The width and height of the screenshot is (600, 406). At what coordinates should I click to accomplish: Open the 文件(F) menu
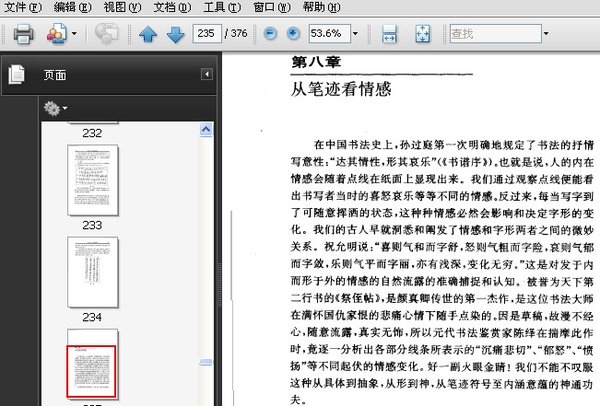coord(23,7)
